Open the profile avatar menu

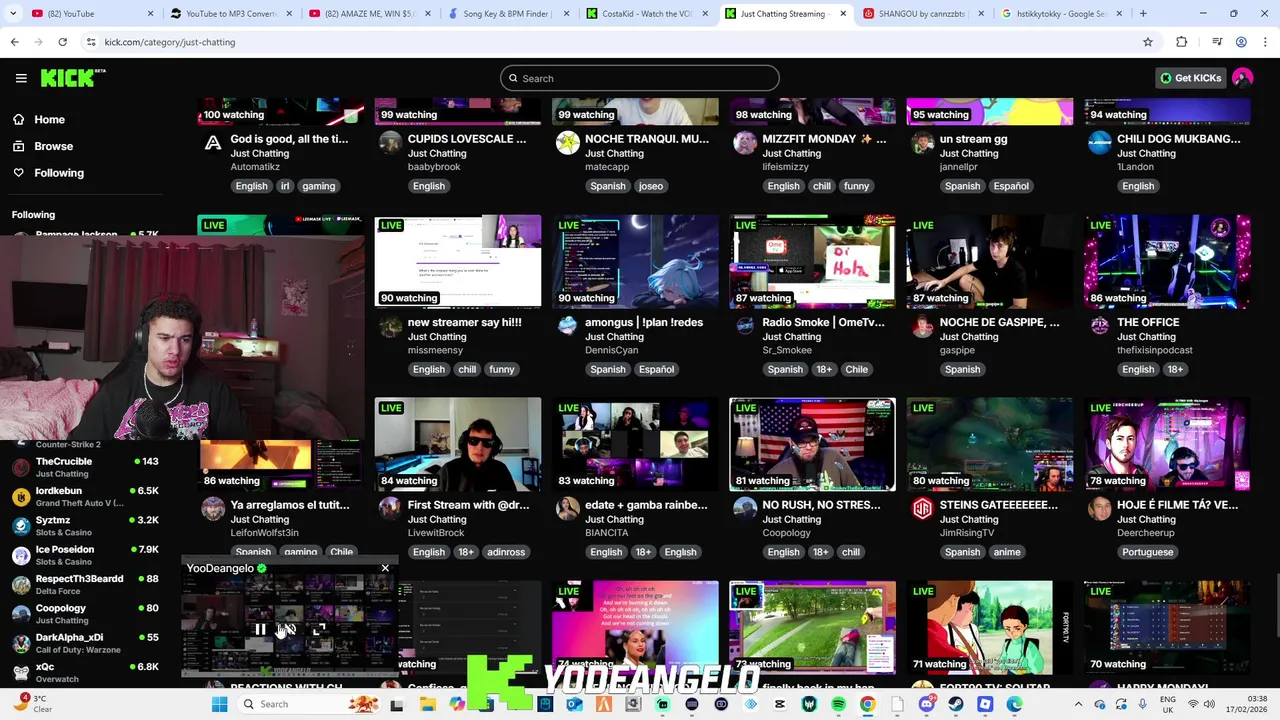click(1243, 78)
